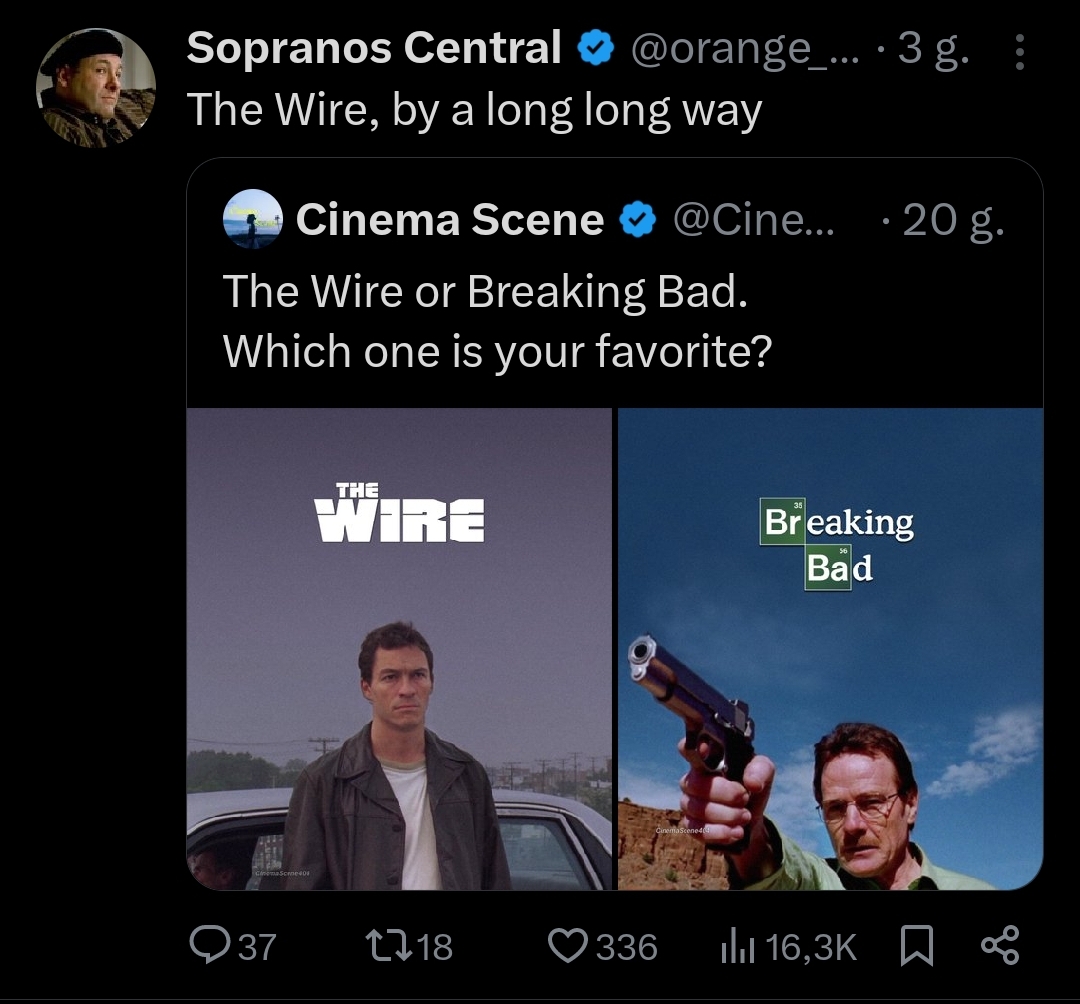Click the Cinema Scene avatar
Viewport: 1080px width, 1004px height.
click(252, 219)
